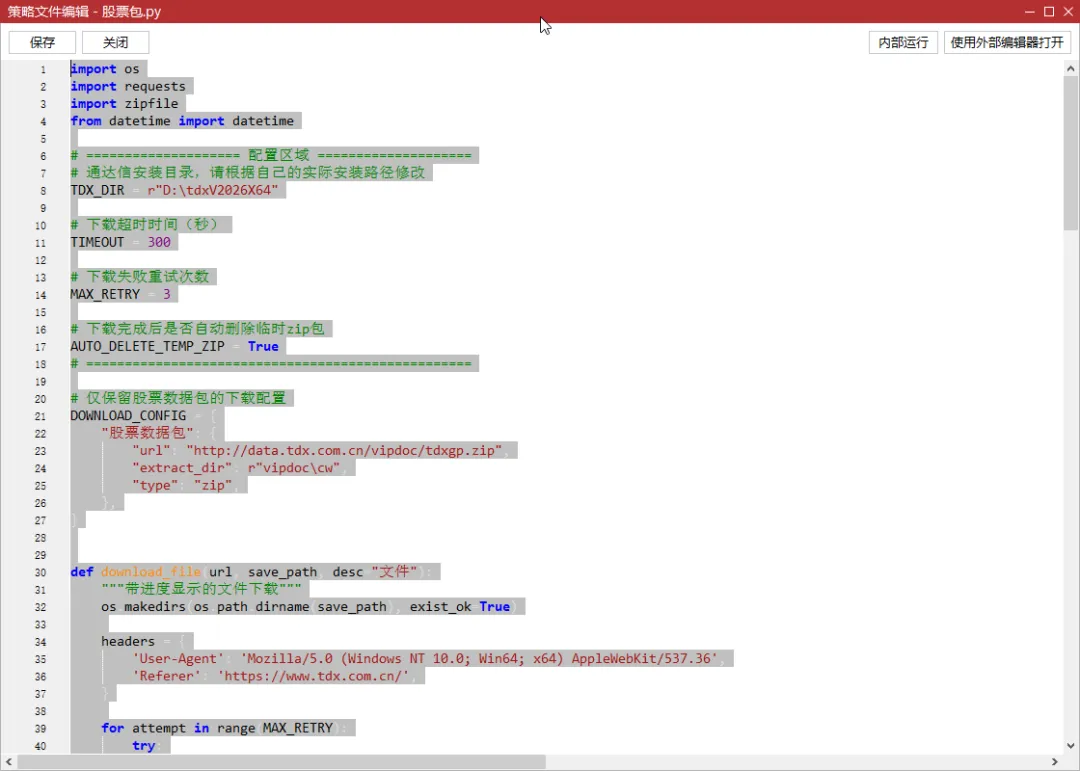Click the 内部运行 button

click(x=903, y=43)
